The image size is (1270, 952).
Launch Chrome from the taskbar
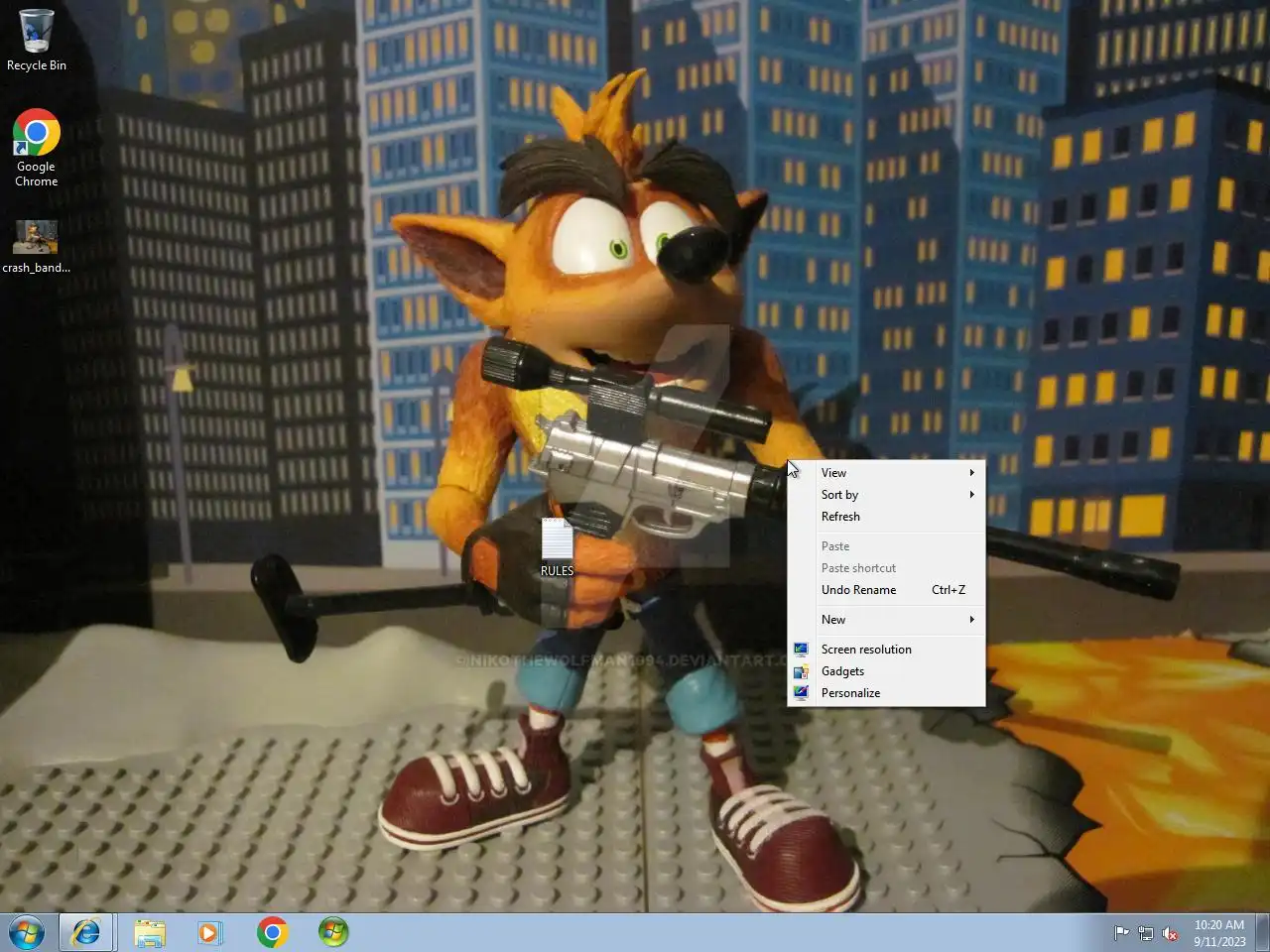coord(272,932)
